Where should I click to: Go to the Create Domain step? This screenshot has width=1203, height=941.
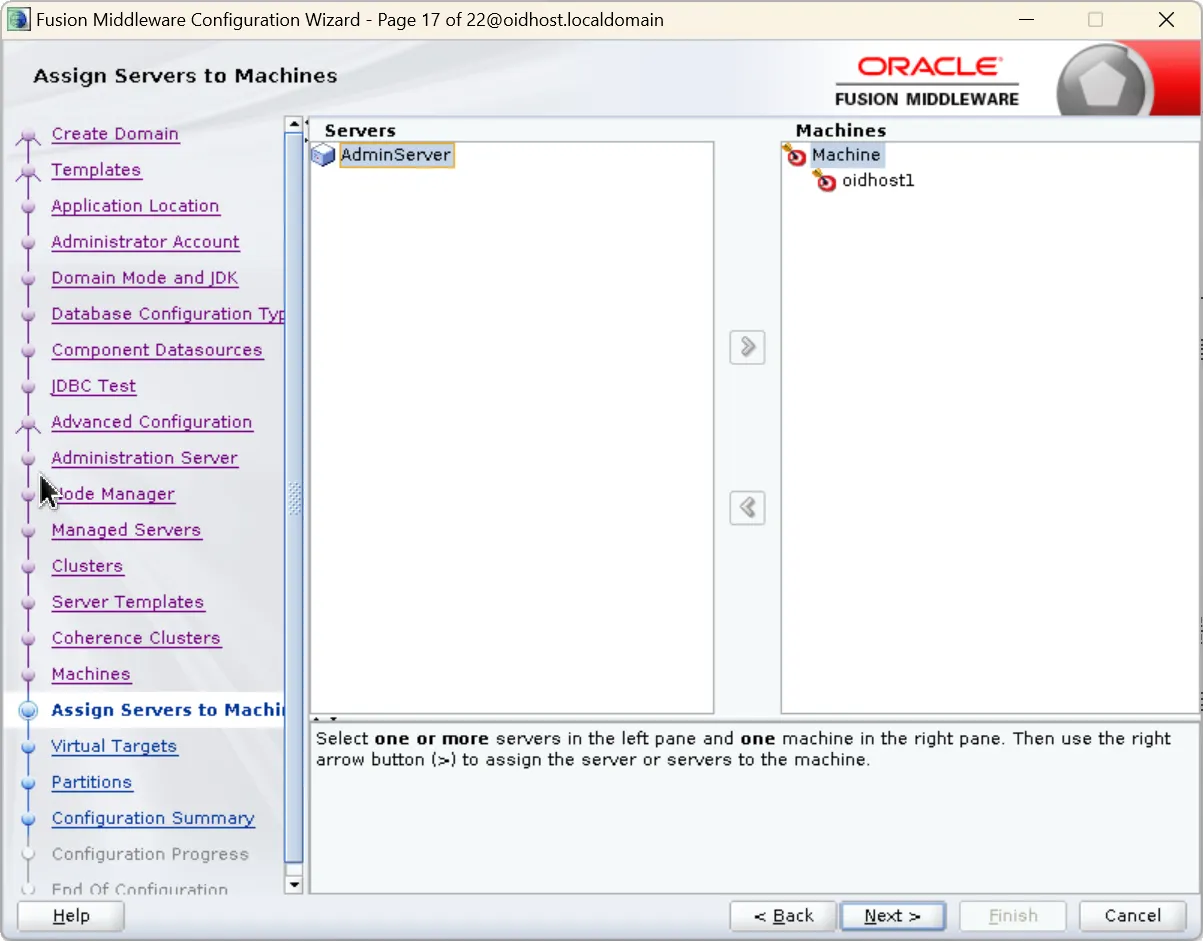[x=115, y=134]
